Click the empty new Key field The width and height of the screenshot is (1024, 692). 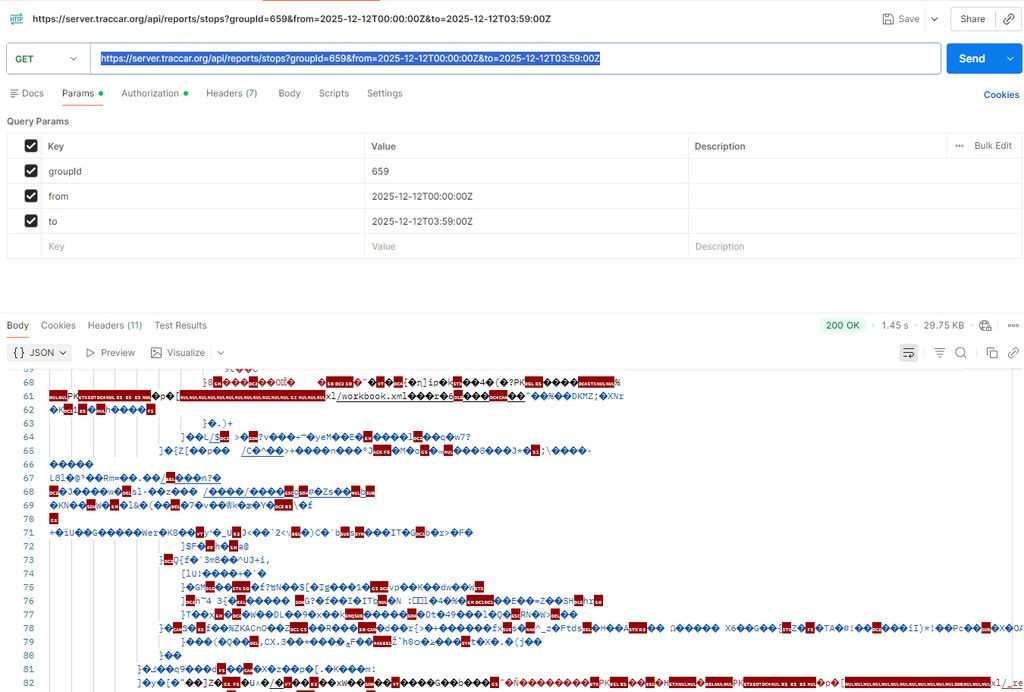(203, 246)
